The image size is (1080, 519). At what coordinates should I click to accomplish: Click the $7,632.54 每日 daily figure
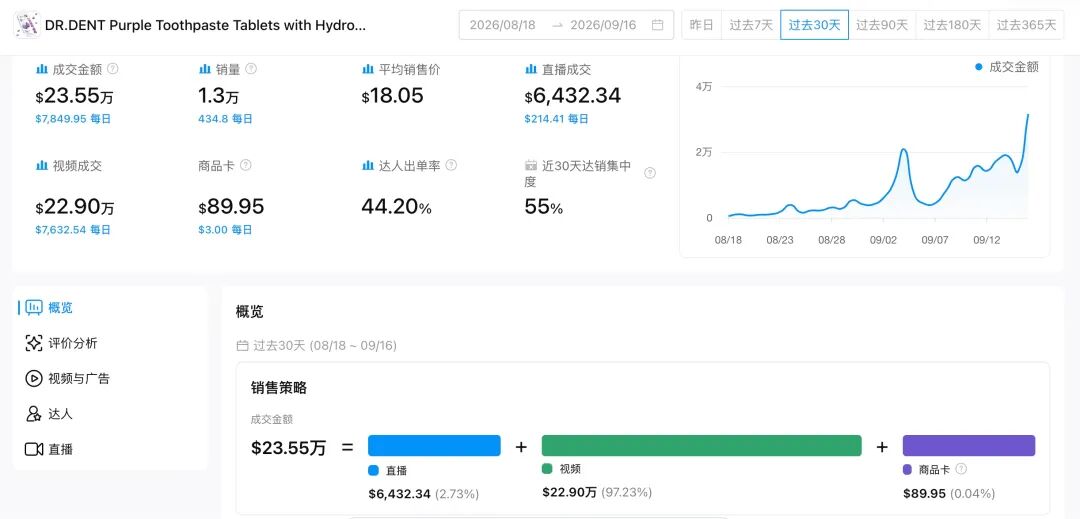(x=73, y=230)
